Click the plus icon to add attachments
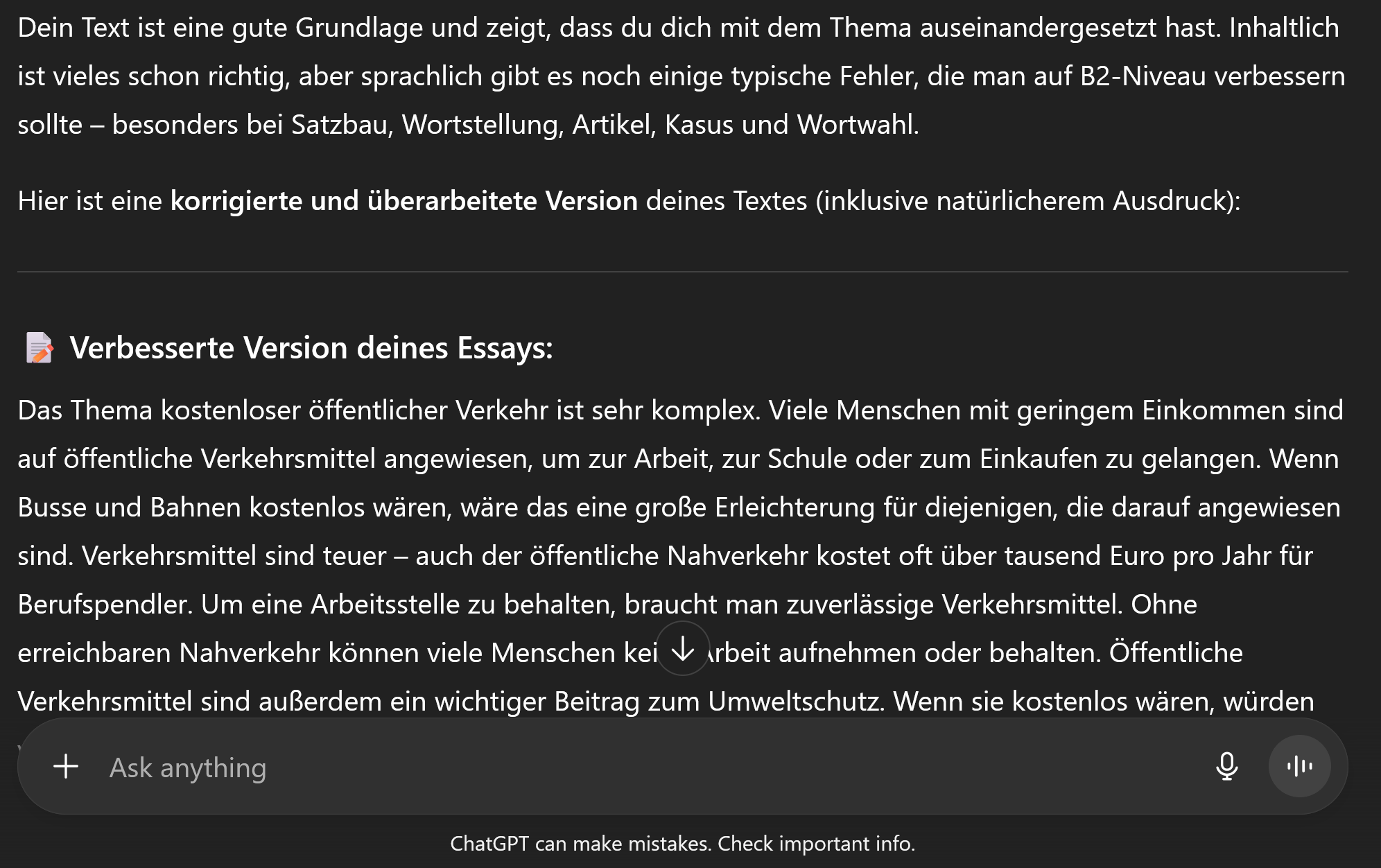1381x868 pixels. click(66, 767)
